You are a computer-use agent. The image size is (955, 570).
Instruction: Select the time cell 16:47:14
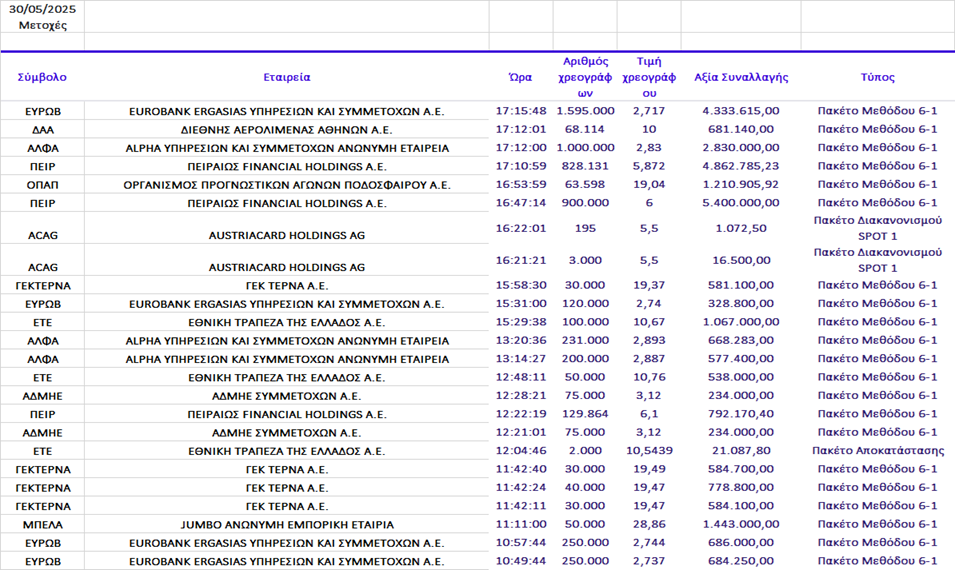[x=521, y=202]
